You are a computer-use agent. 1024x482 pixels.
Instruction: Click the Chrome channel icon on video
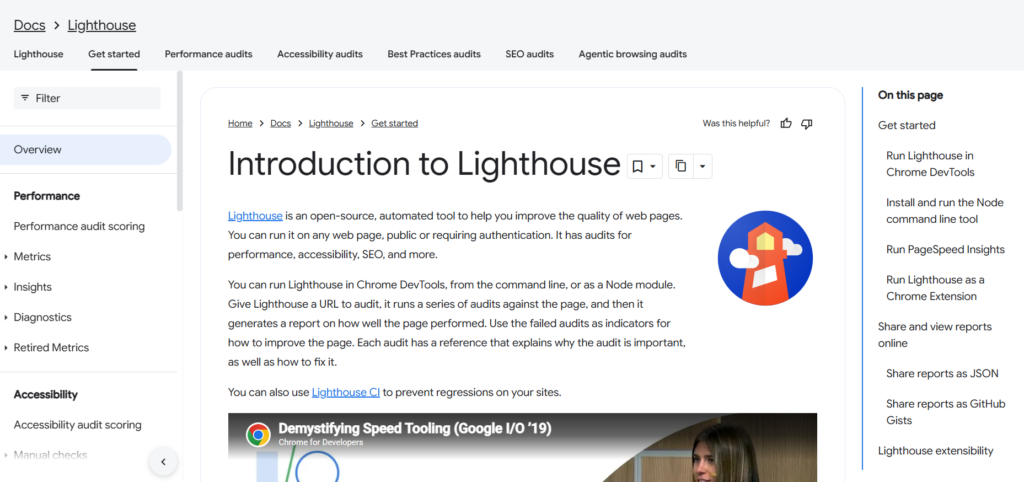pyautogui.click(x=258, y=434)
